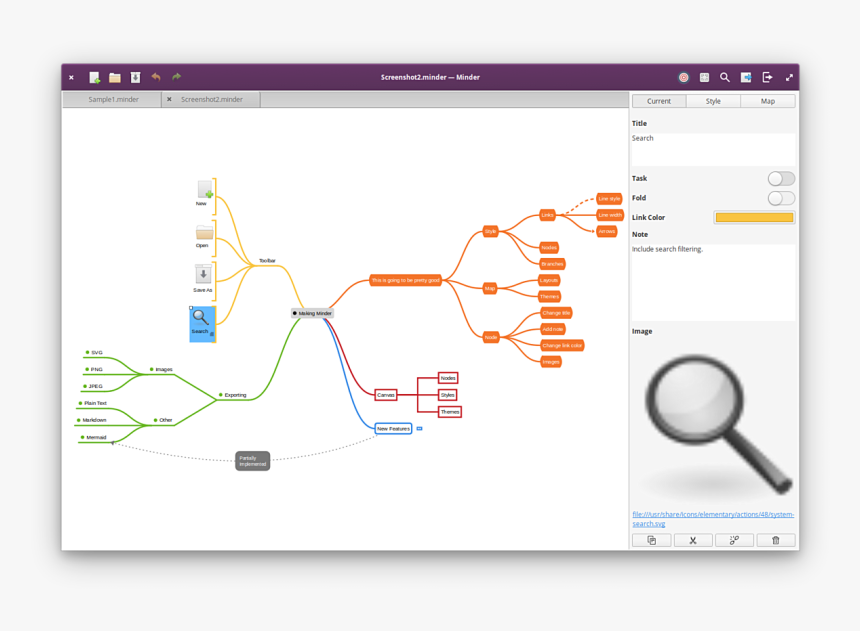Select the green Exporting node
The width and height of the screenshot is (860, 631).
coord(233,395)
